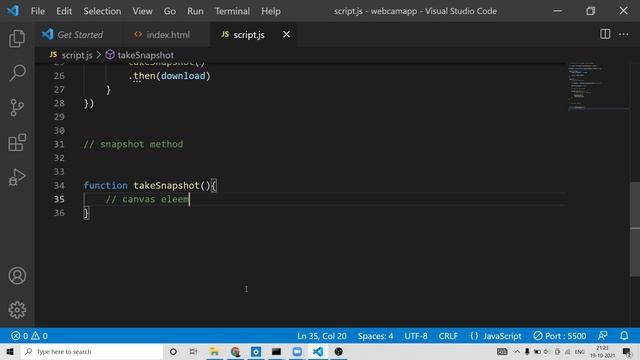Image resolution: width=640 pixels, height=360 pixels.
Task: Open the View menu
Action: [142, 11]
